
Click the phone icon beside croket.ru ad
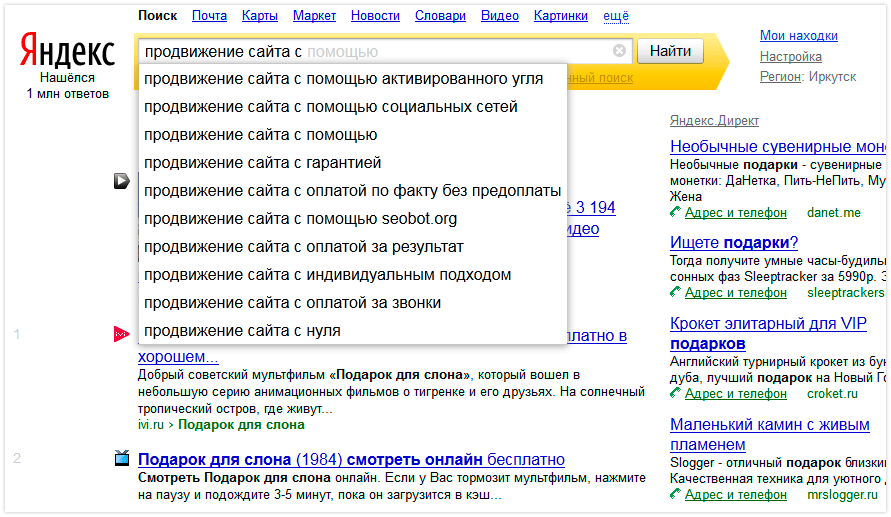675,393
